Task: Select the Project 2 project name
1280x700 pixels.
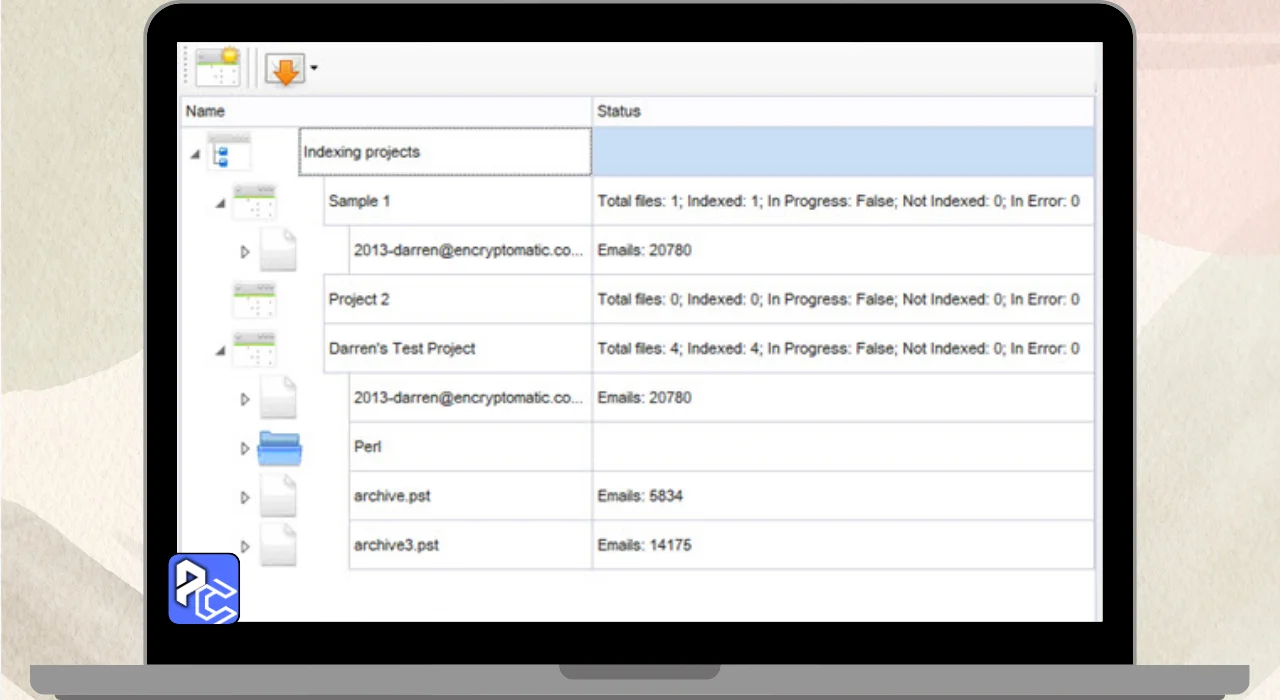Action: pos(359,299)
